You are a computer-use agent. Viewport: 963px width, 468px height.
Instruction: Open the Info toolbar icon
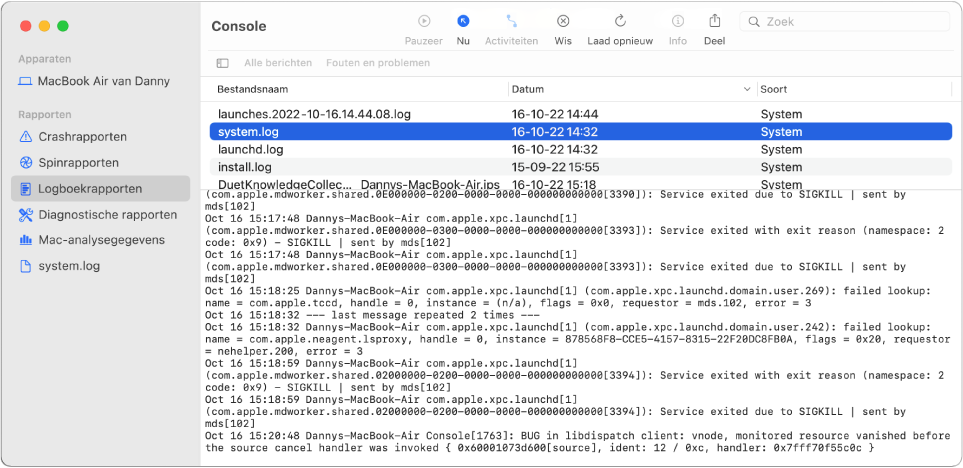tap(678, 21)
